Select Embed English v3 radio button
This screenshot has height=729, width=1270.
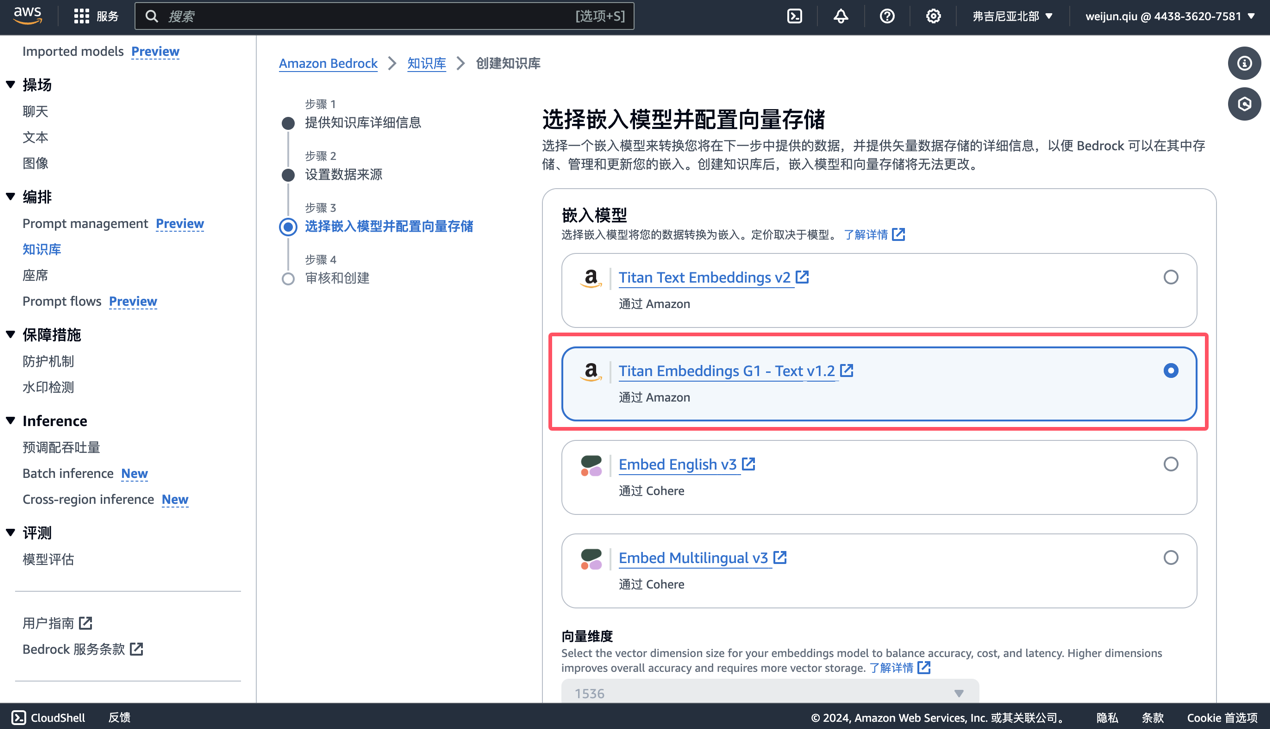click(x=1171, y=464)
